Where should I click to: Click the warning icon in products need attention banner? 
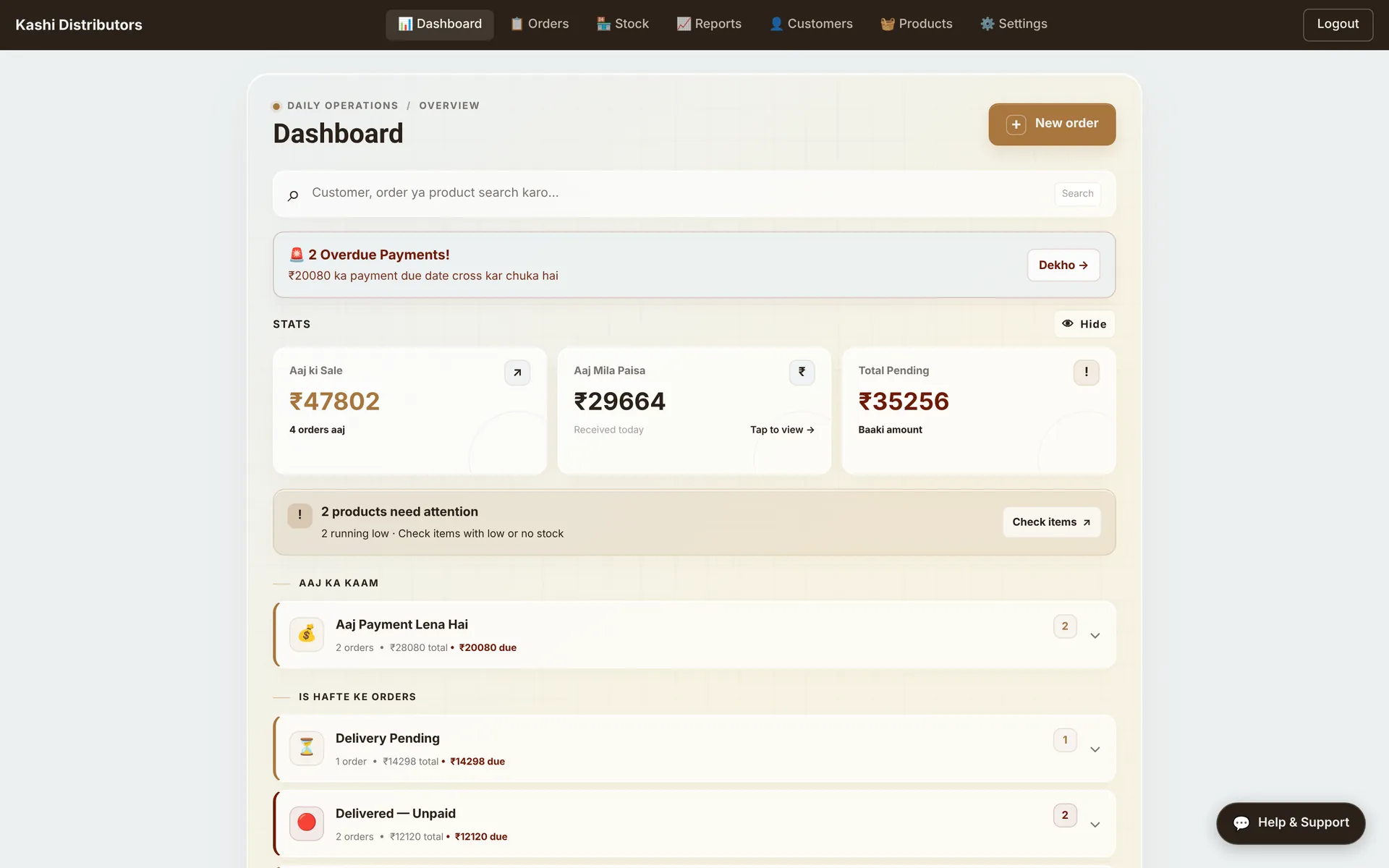tap(300, 516)
